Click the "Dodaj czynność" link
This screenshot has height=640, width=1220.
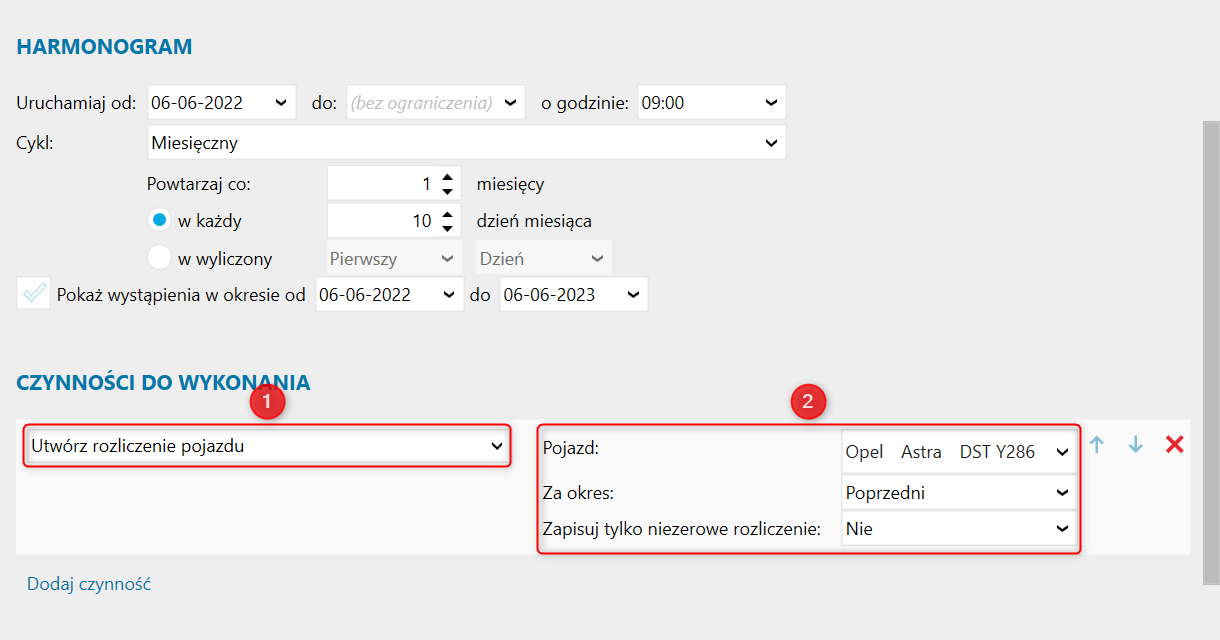pyautogui.click(x=89, y=584)
